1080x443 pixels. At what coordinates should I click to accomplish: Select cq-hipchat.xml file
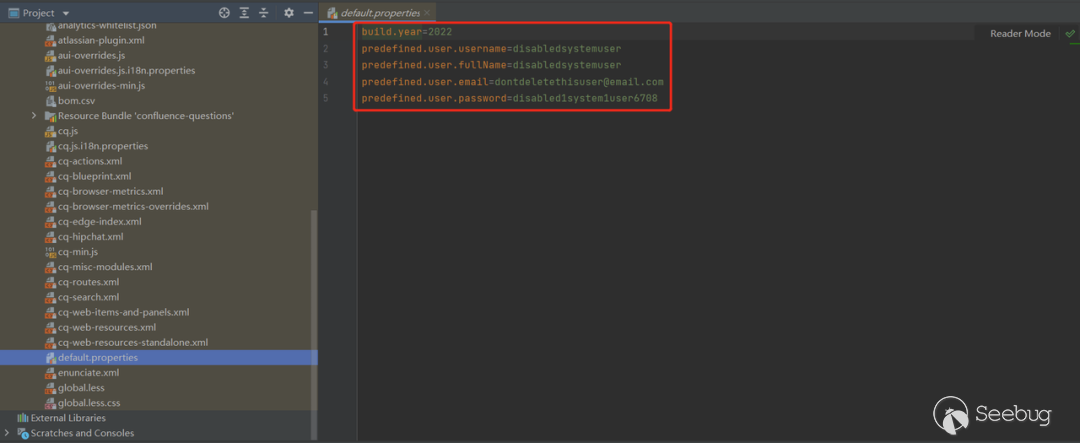click(90, 236)
